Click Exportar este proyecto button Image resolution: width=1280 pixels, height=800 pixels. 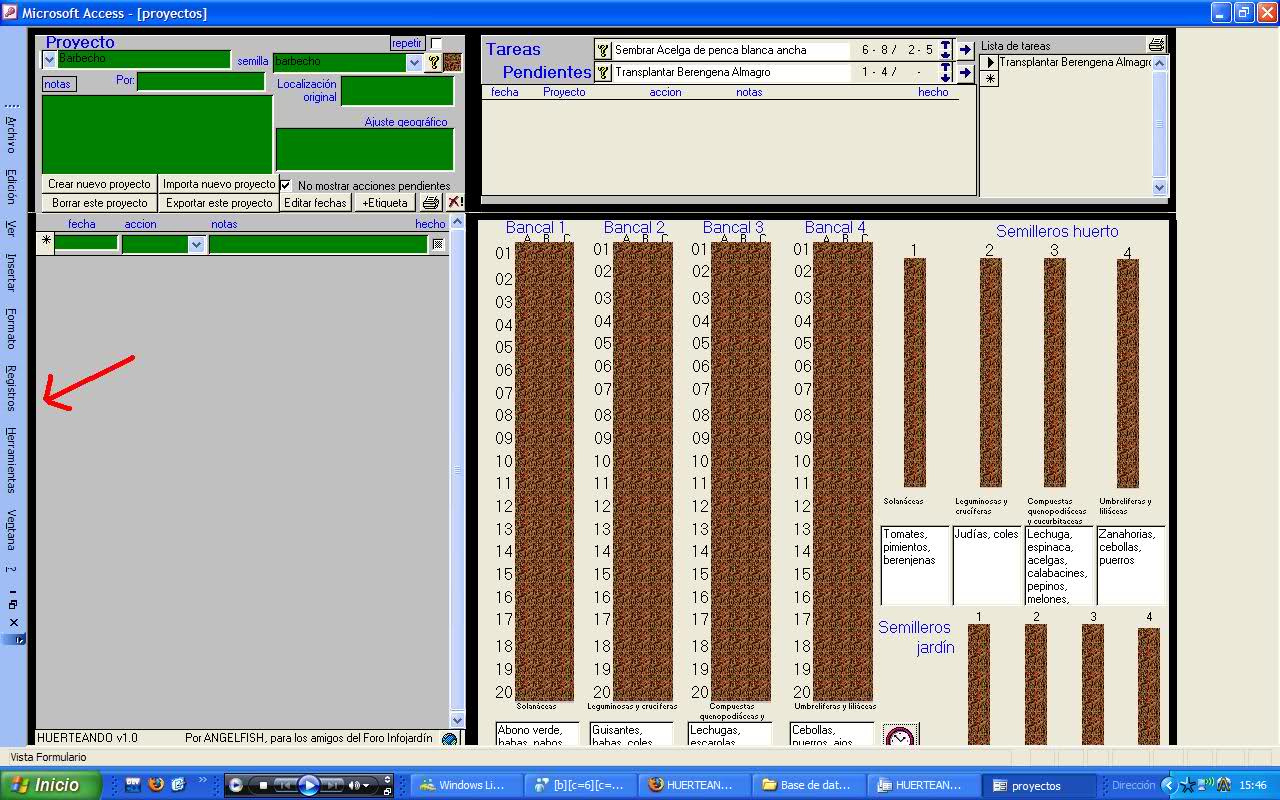pyautogui.click(x=219, y=203)
